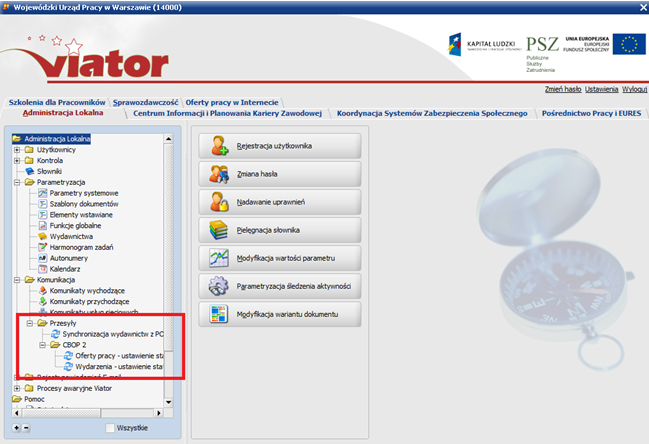Screen dimensions: 649x444
Task: Click the tree horizontal scrollbar right arrow
Action: [159, 413]
